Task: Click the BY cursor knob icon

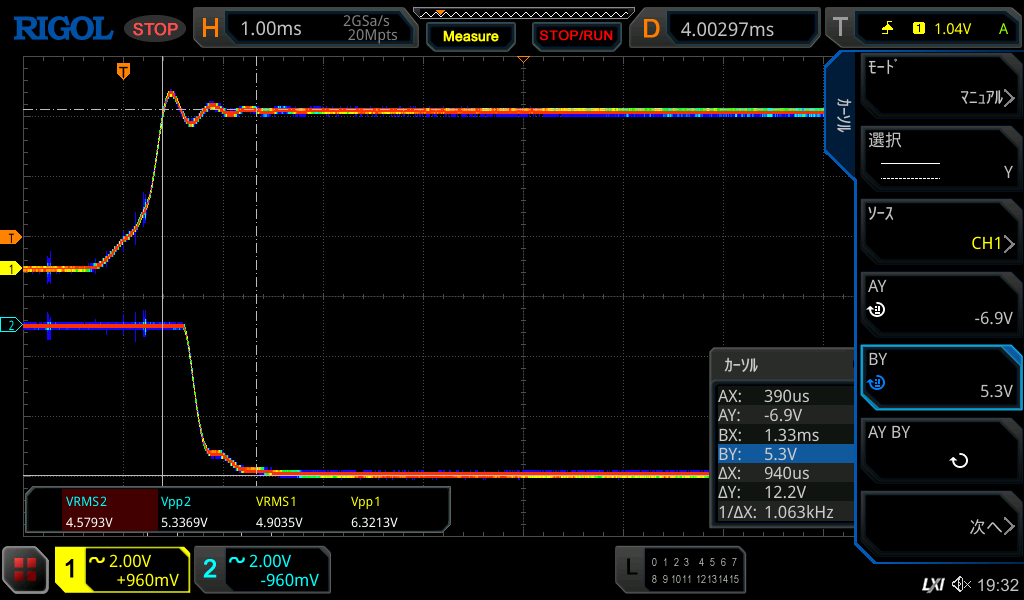Action: [x=877, y=382]
